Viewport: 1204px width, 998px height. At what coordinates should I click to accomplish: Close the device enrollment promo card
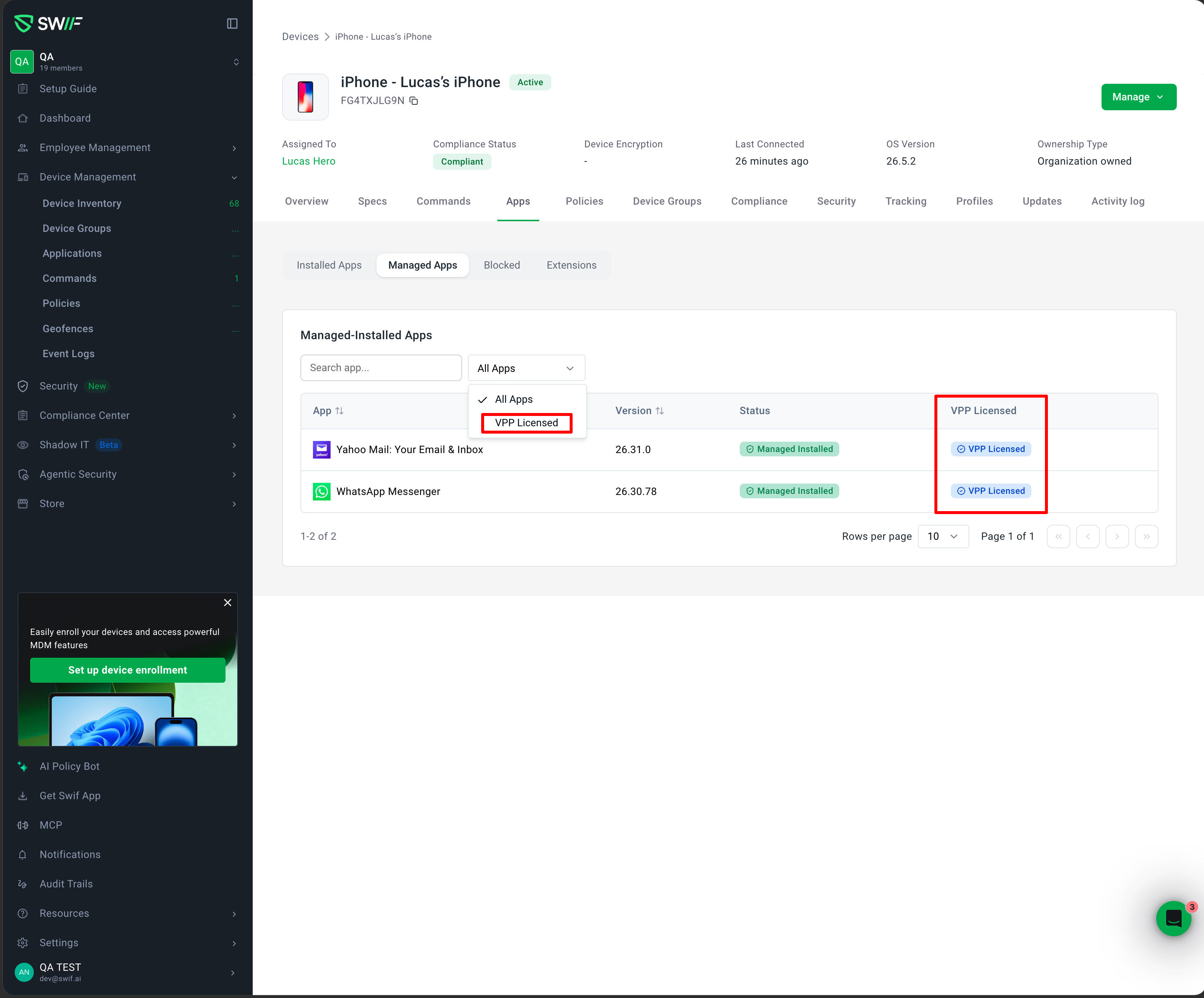point(228,602)
